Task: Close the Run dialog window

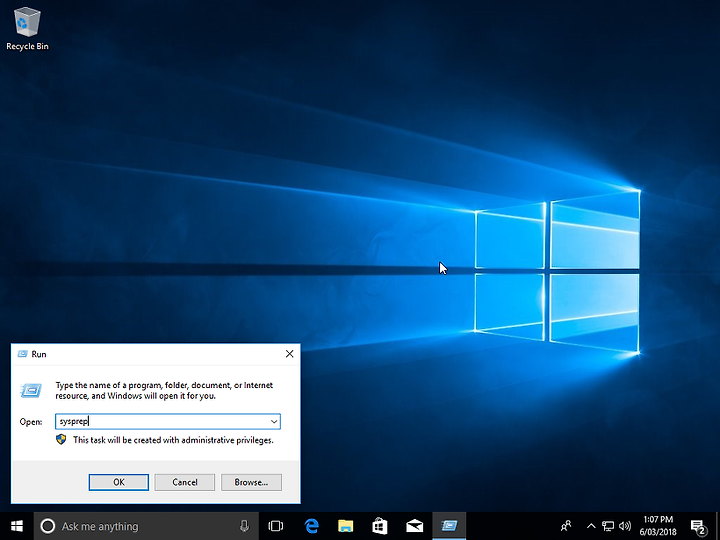Action: coord(289,354)
